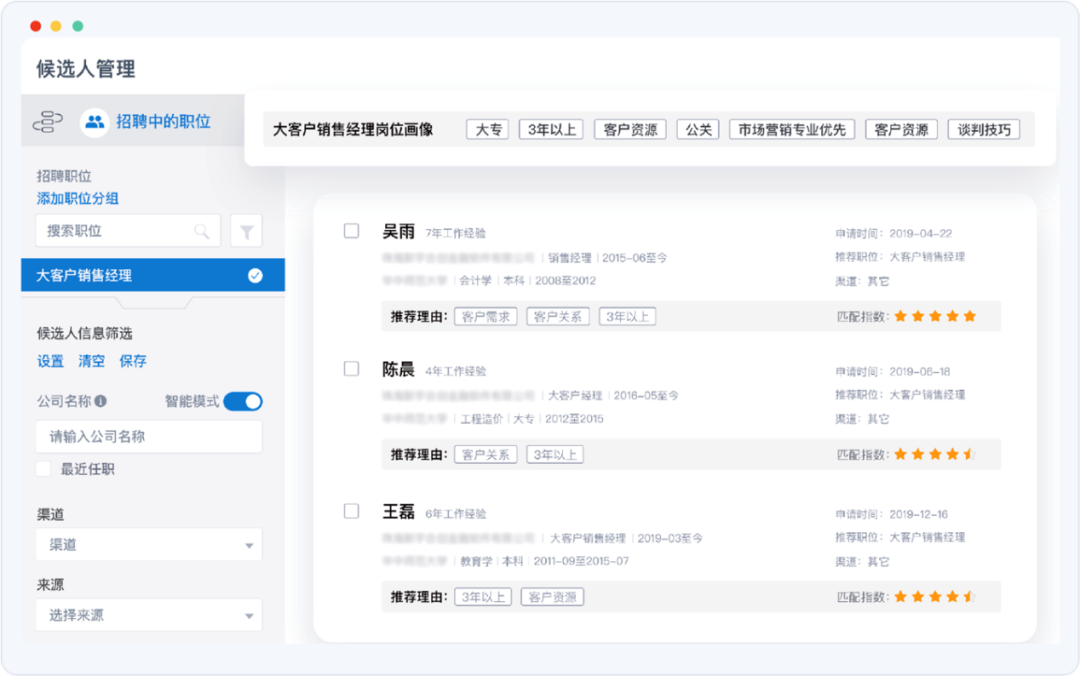The width and height of the screenshot is (1080, 676).
Task: Click 陈晨's star match rating
Action: [934, 454]
